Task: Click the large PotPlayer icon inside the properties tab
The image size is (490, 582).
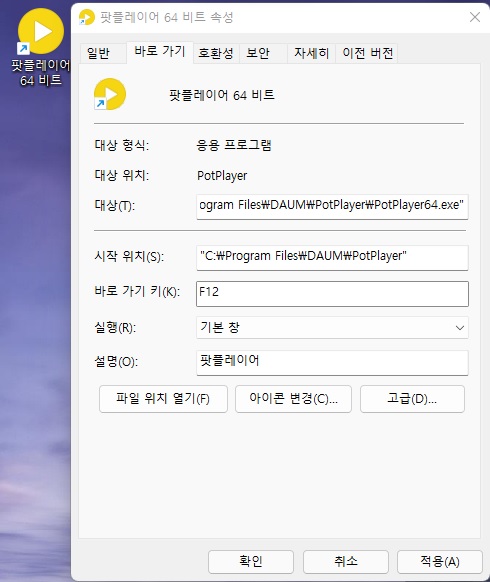Action: pos(110,94)
